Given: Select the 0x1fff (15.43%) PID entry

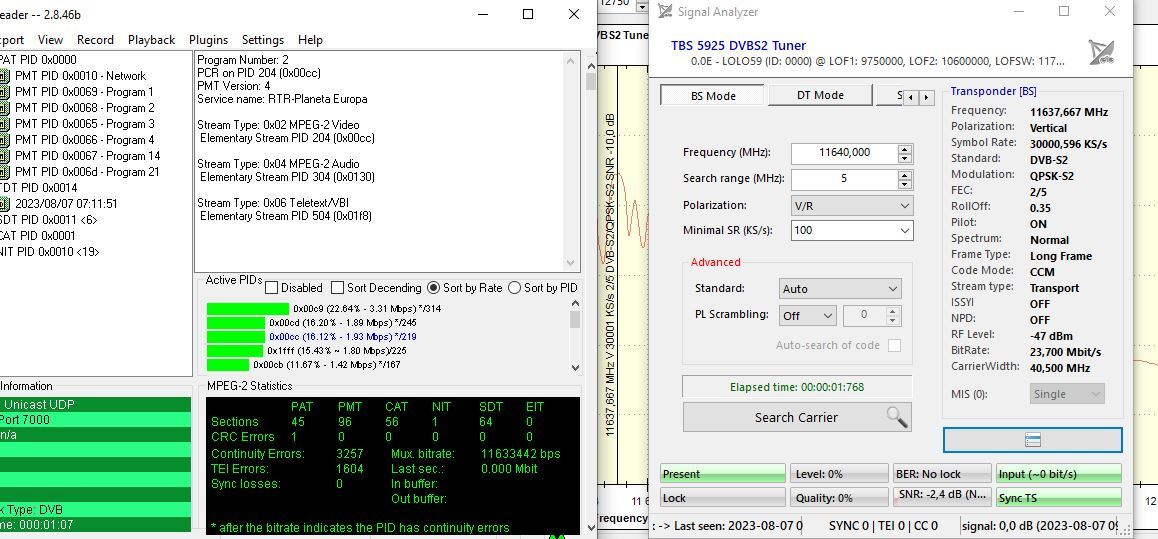Looking at the screenshot, I should coord(306,351).
